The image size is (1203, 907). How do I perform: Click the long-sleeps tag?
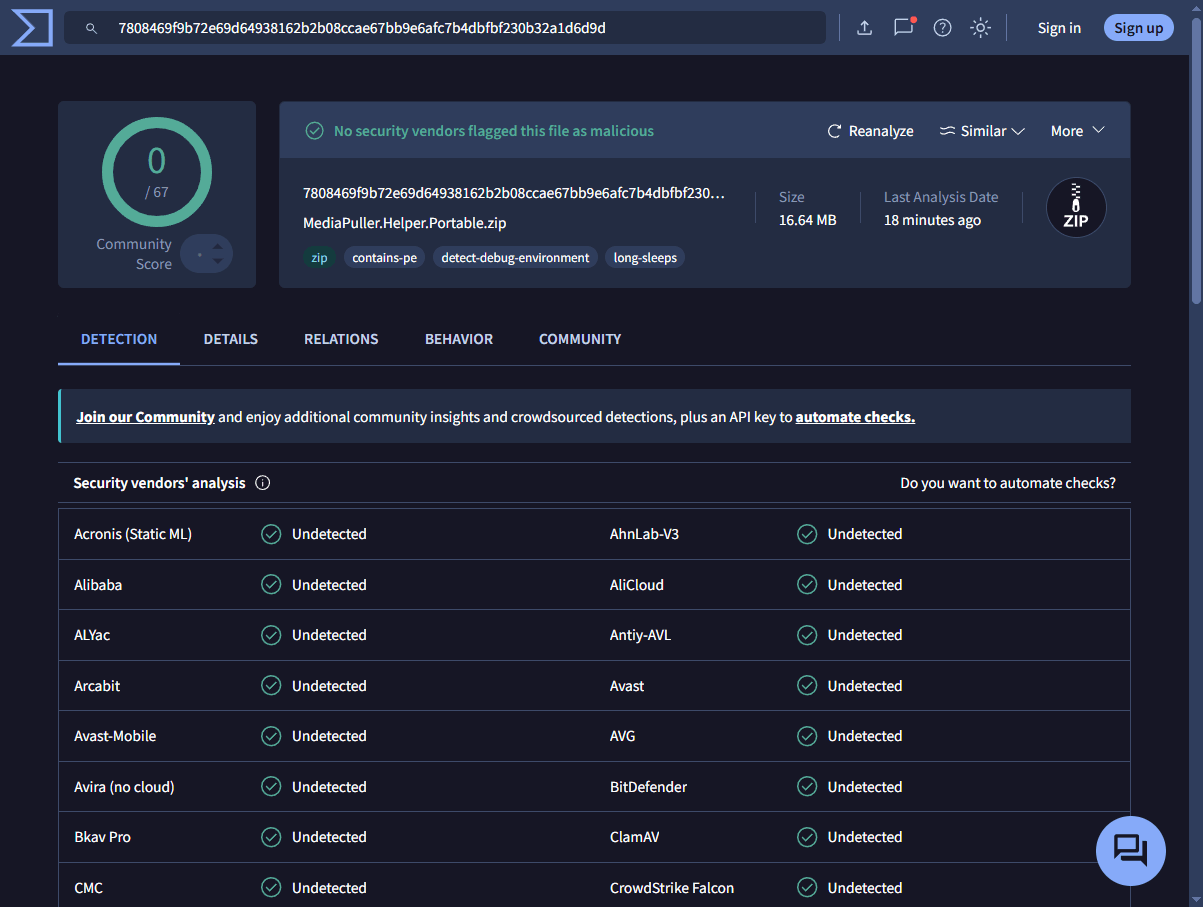click(x=645, y=258)
